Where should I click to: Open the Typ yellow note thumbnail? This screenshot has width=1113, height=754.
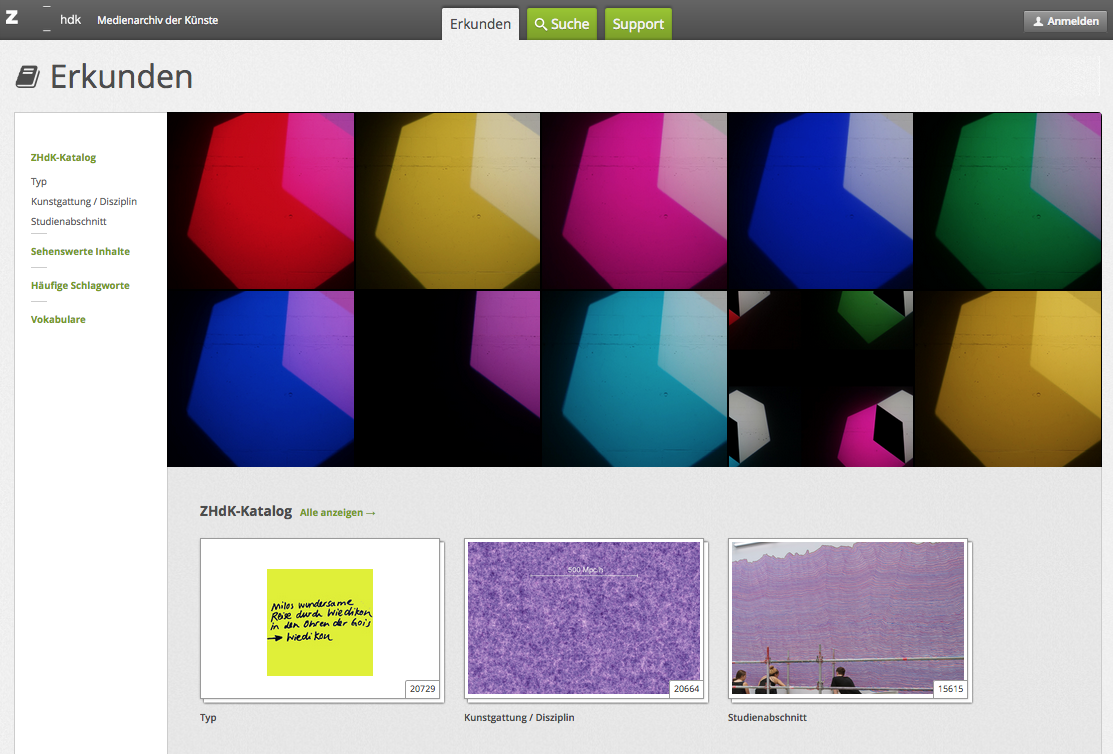[320, 620]
